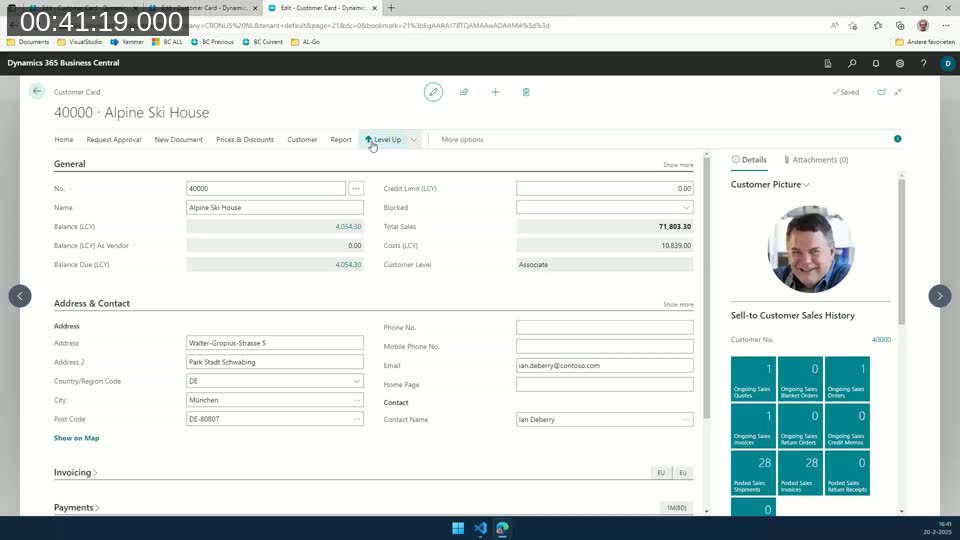Expand the Invoicing section

click(76, 473)
